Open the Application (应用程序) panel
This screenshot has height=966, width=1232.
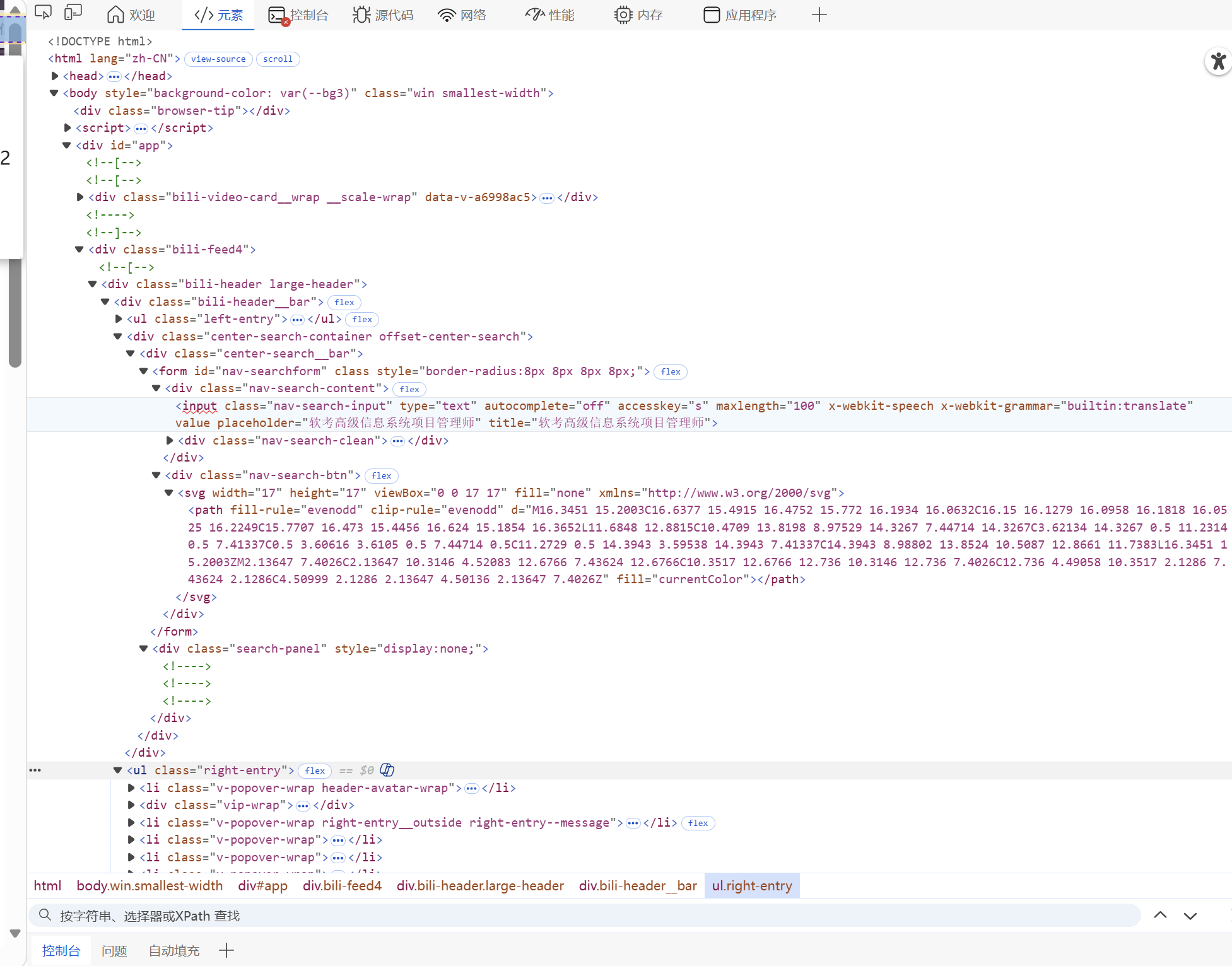pos(740,15)
